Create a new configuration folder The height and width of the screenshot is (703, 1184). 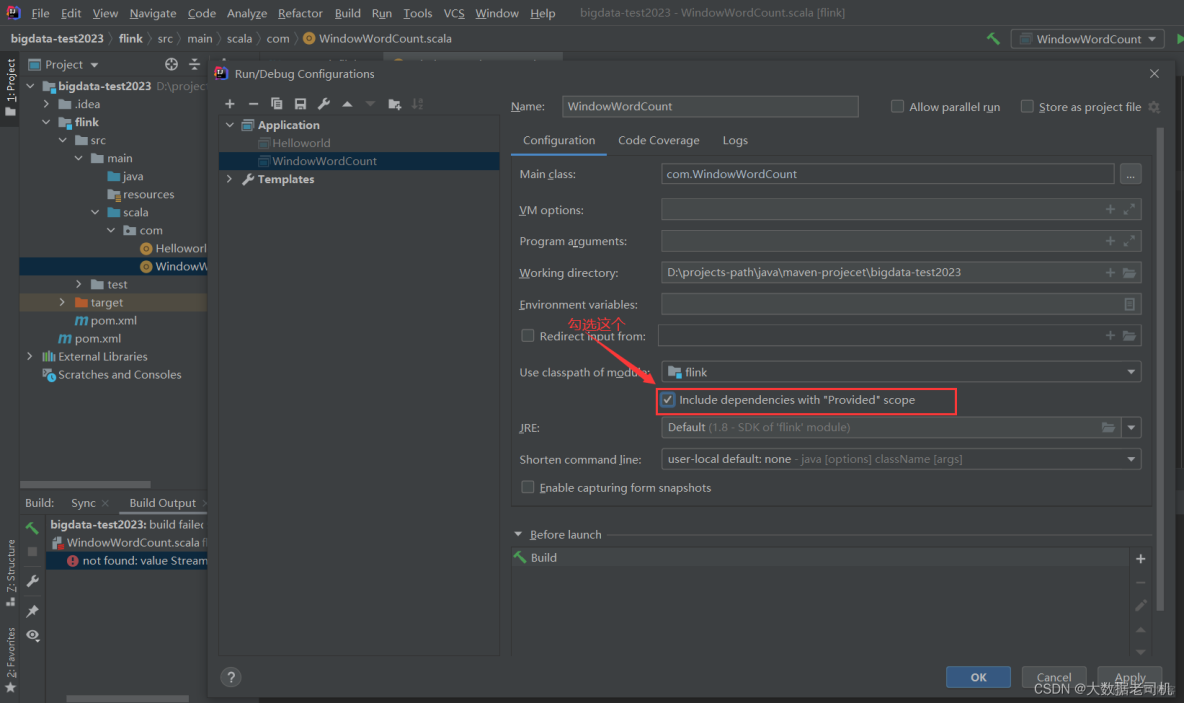[394, 104]
